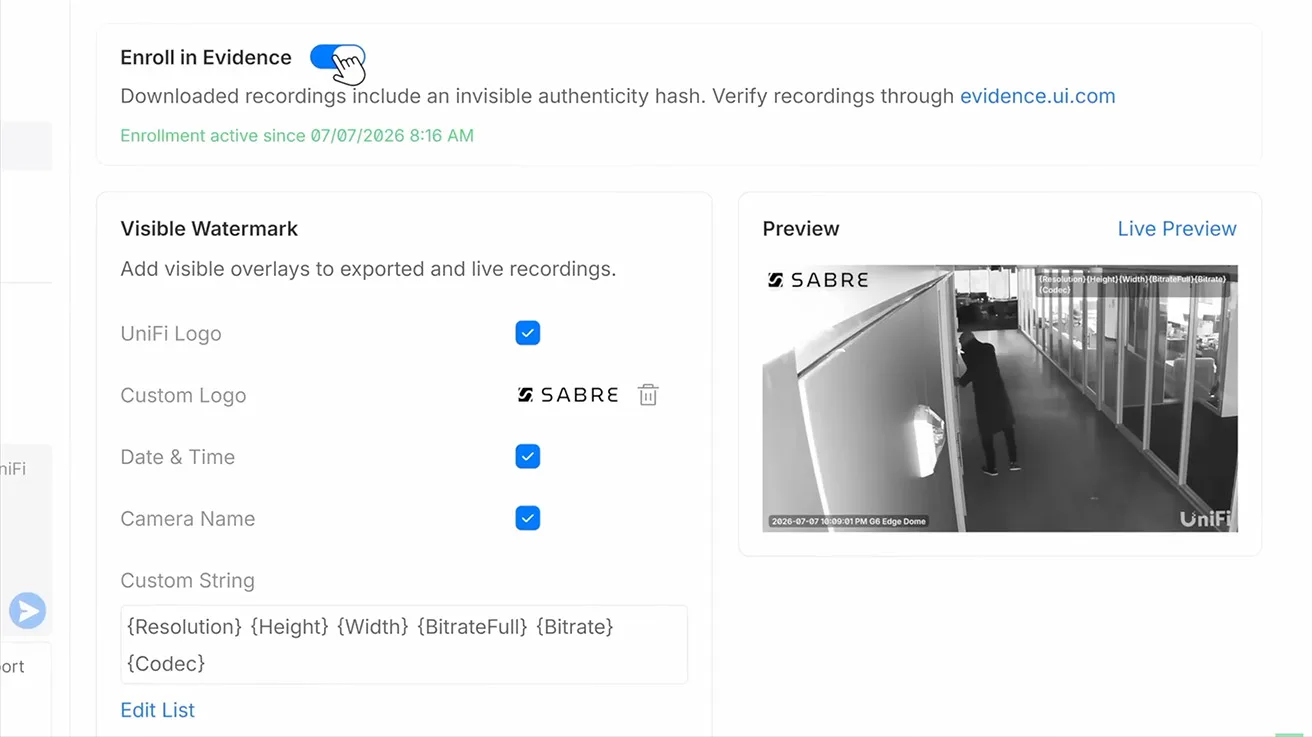Click the Preview panel heading
The height and width of the screenshot is (737, 1312).
[x=801, y=229]
